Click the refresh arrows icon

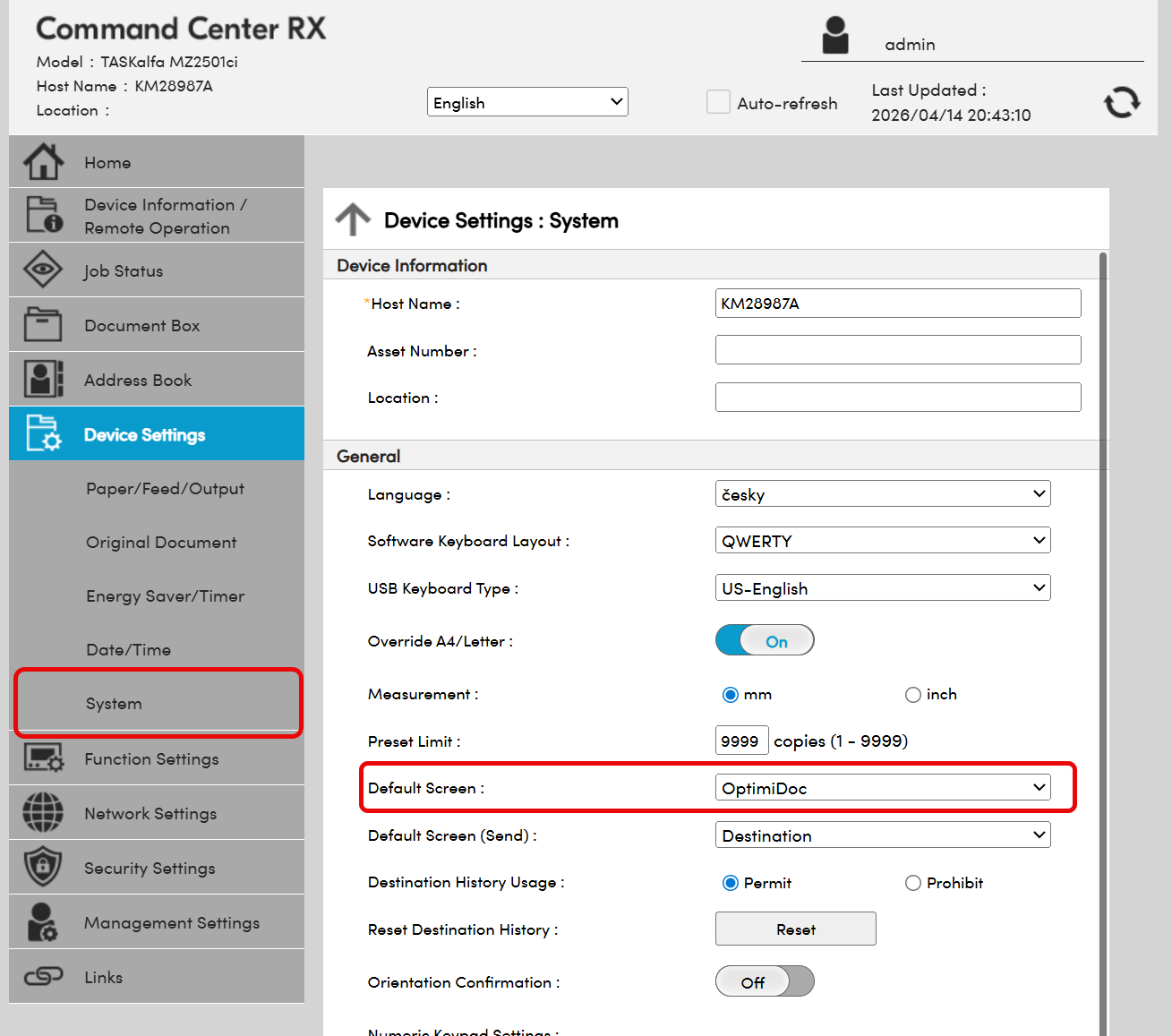click(x=1121, y=102)
